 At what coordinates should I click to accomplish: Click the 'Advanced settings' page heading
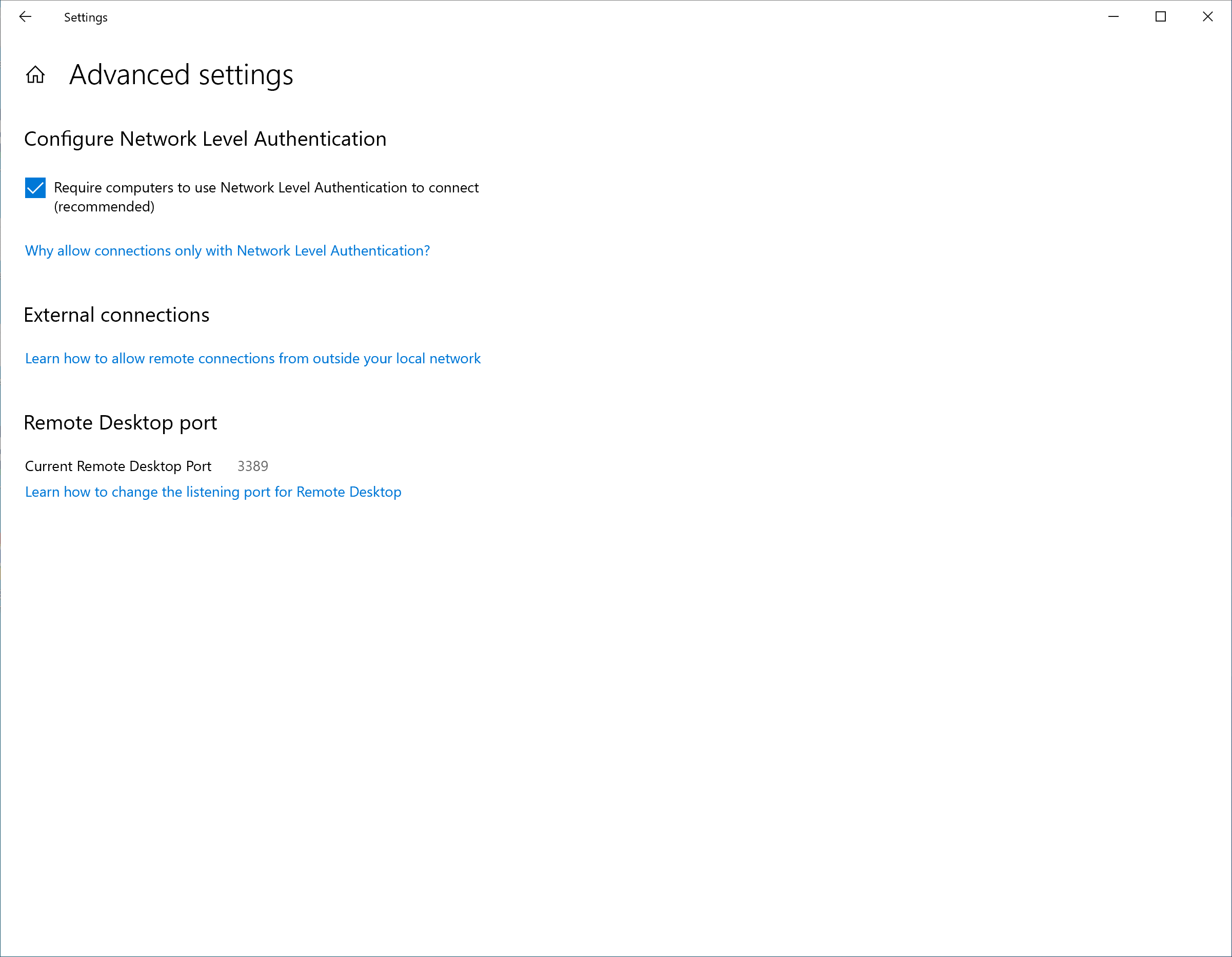click(x=181, y=75)
